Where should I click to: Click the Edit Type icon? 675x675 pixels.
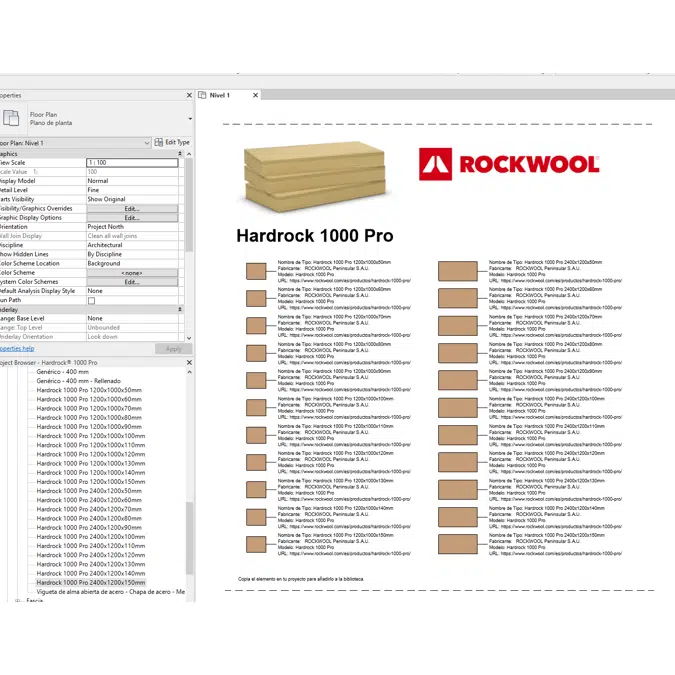click(x=158, y=142)
